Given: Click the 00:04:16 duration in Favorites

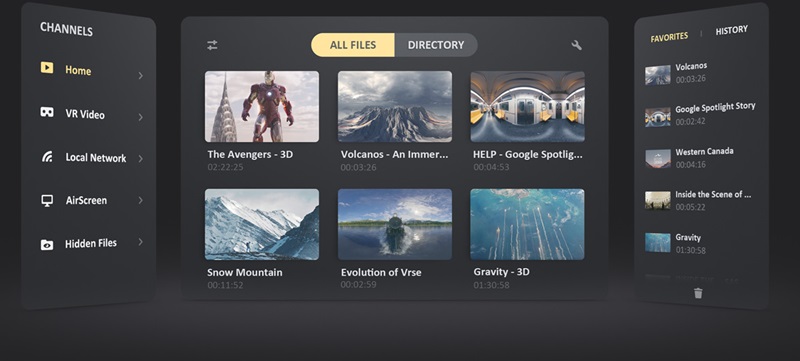Looking at the screenshot, I should [691, 165].
